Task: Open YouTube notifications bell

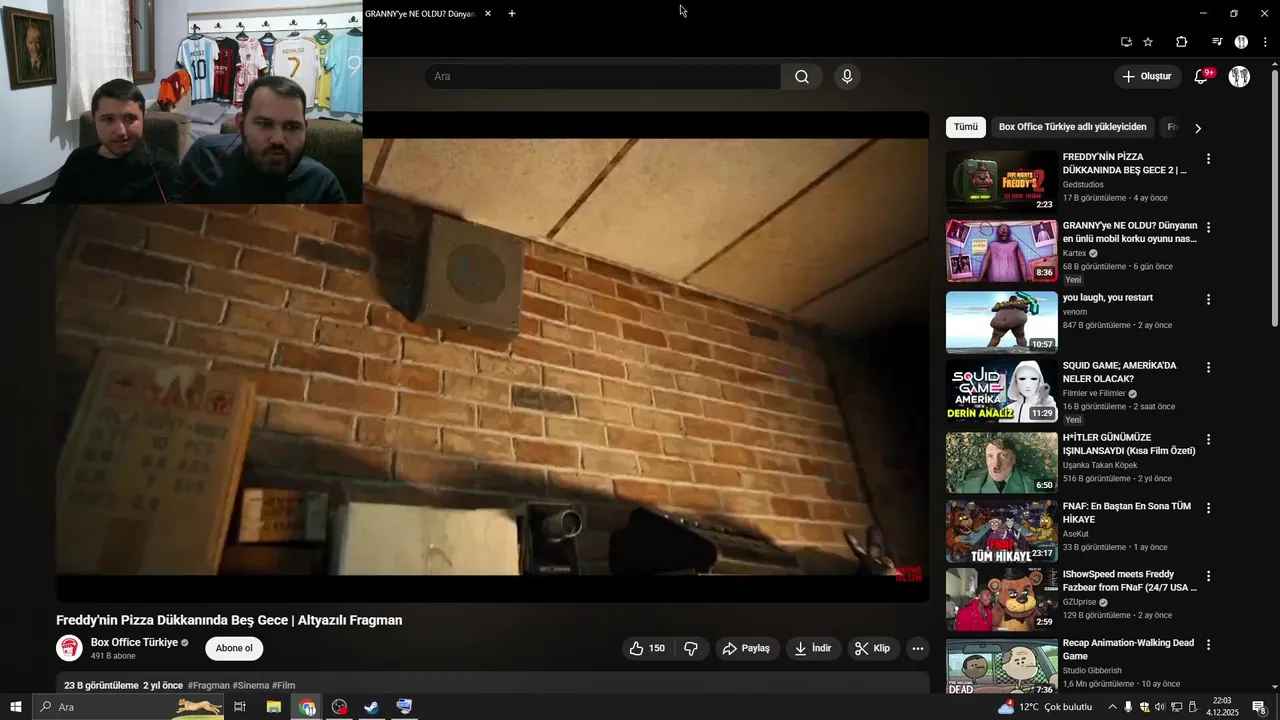Action: pyautogui.click(x=1202, y=77)
